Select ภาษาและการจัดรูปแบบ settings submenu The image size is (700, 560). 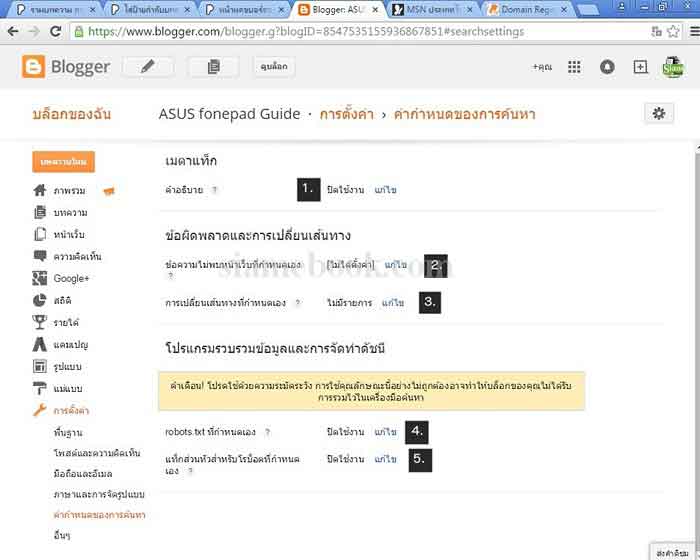tap(99, 494)
